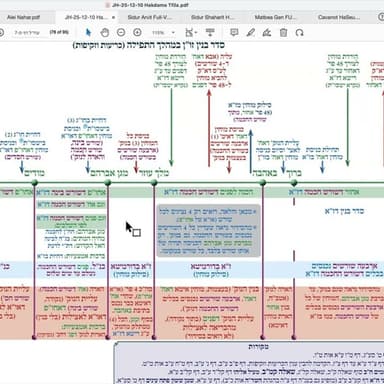Click the heading 'מגן אברהם' in the document
The height and width of the screenshot is (384, 384).
109,173
